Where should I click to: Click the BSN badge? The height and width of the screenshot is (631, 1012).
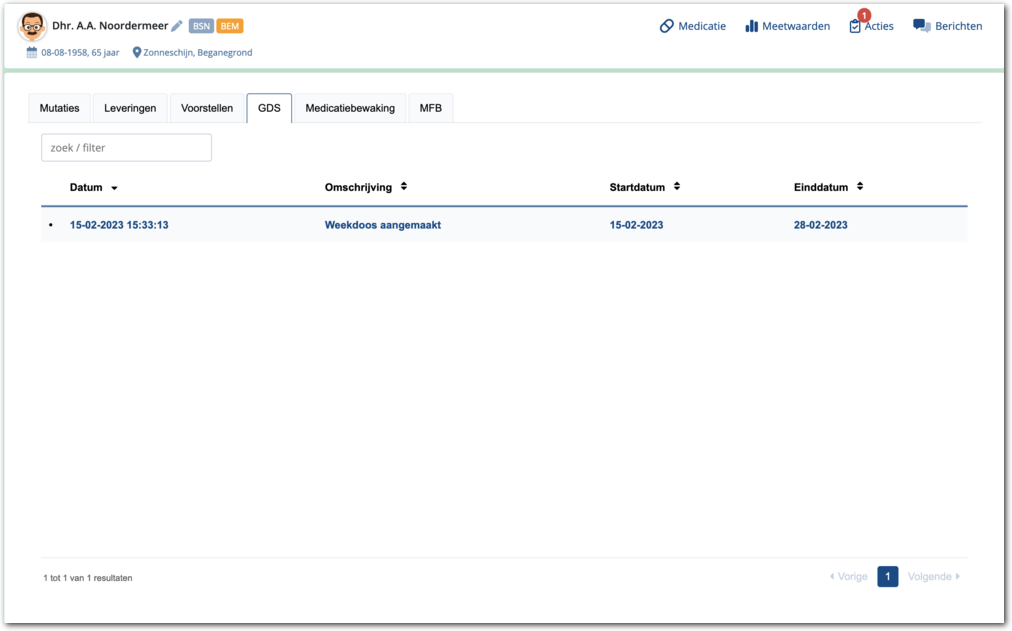[201, 26]
